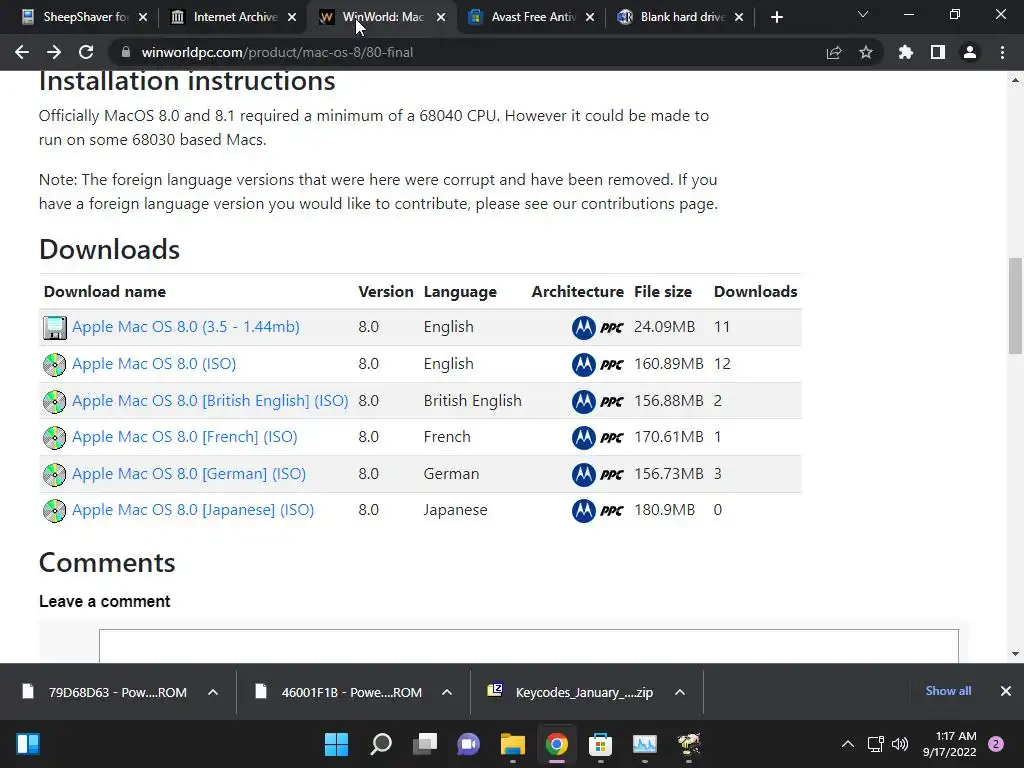Open the Windows Start menu
This screenshot has width=1024, height=768.
point(336,744)
